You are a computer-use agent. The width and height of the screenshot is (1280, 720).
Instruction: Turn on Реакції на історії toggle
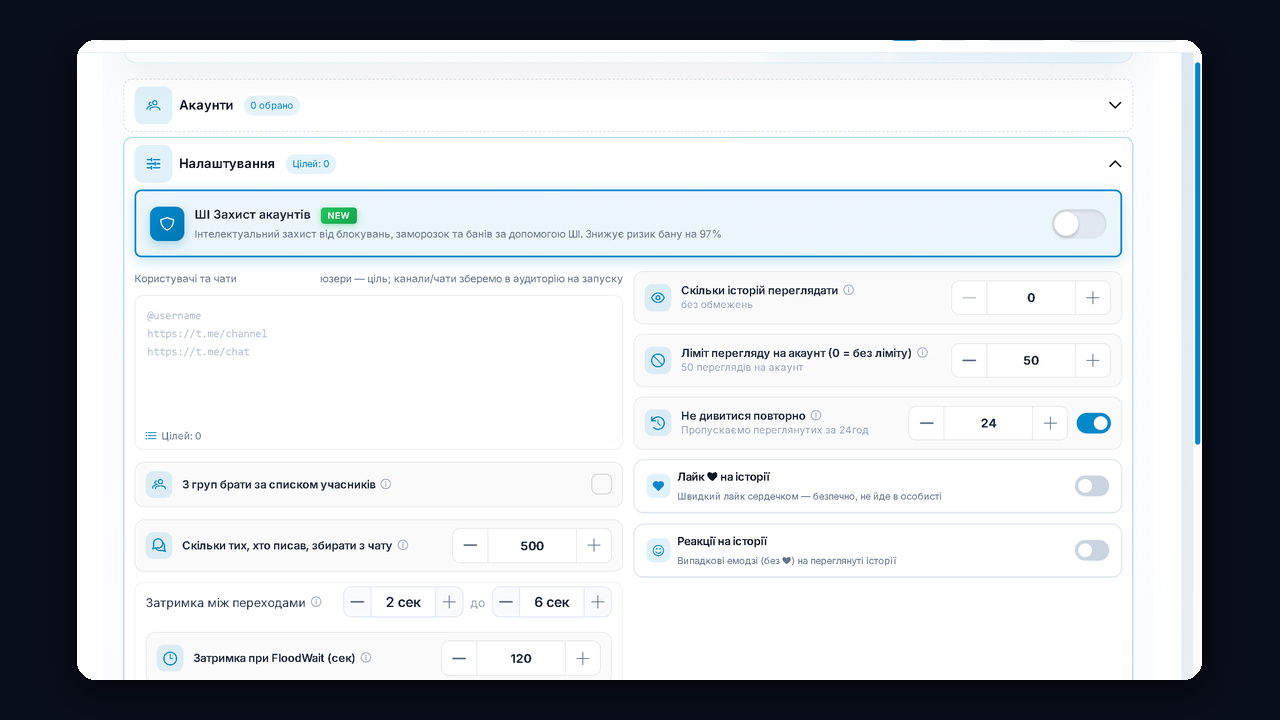1092,550
